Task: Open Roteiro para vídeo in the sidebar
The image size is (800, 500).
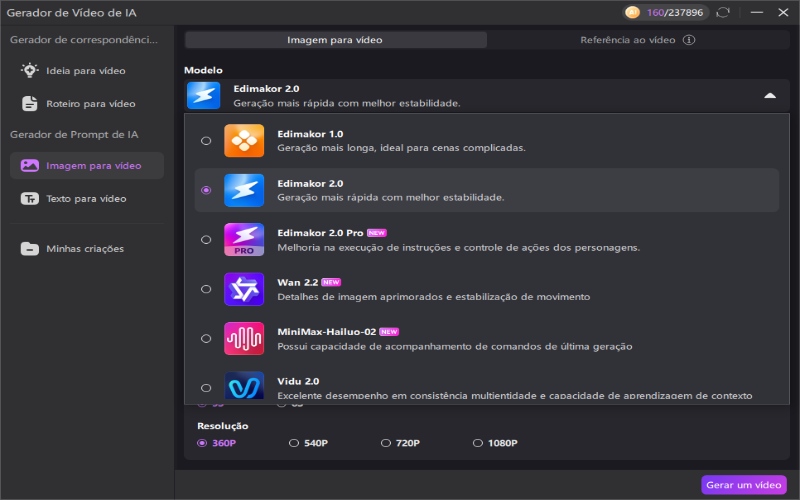Action: (85, 104)
